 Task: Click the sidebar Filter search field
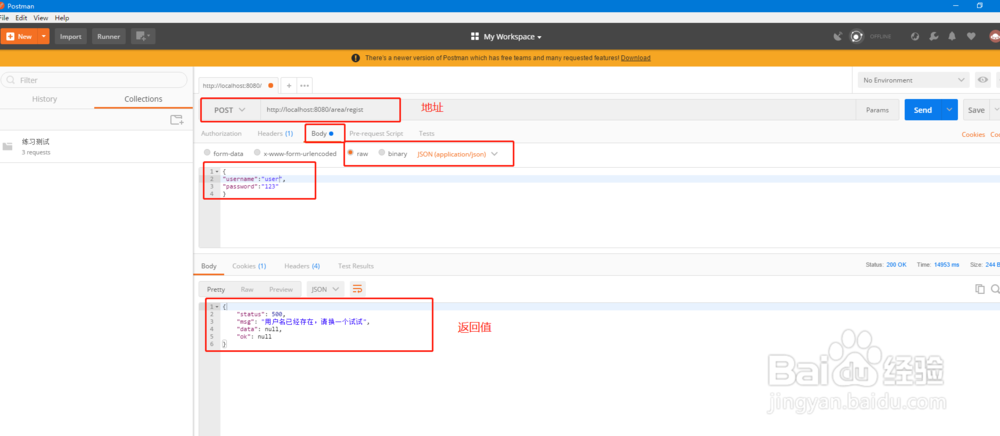[x=94, y=80]
